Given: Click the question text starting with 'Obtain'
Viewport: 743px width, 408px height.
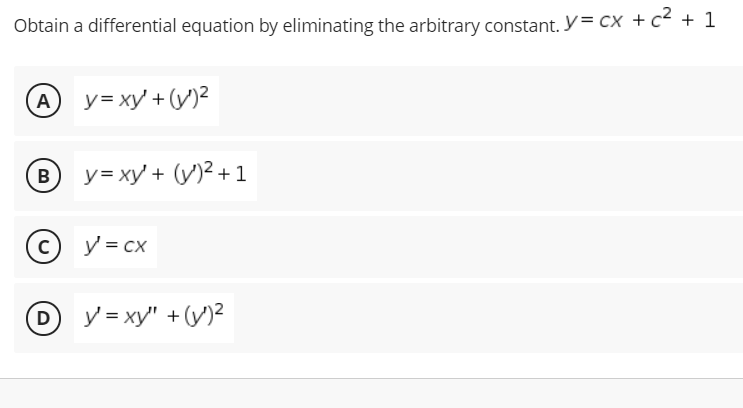Looking at the screenshot, I should coord(287,26).
